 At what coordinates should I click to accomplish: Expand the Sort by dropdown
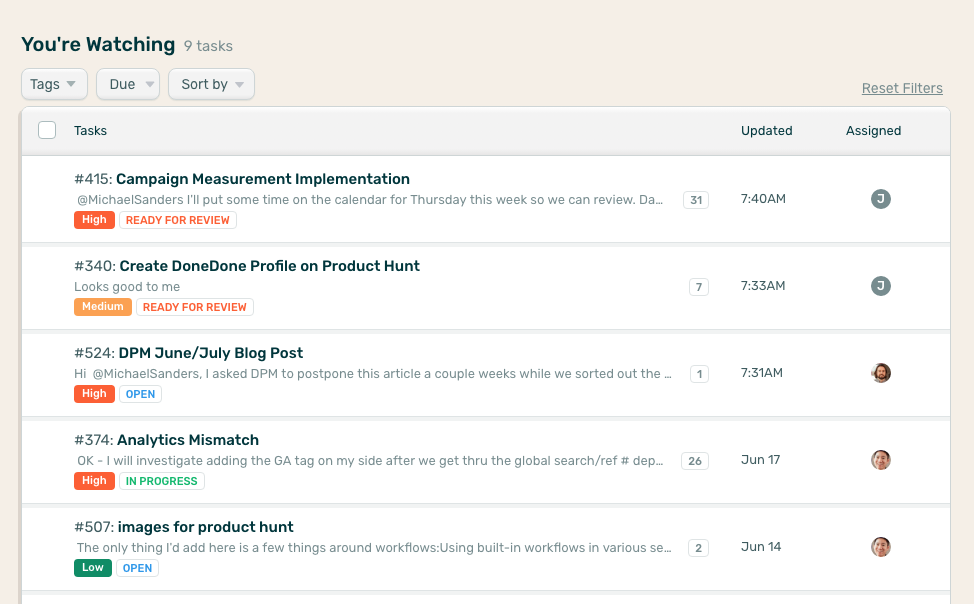(210, 84)
